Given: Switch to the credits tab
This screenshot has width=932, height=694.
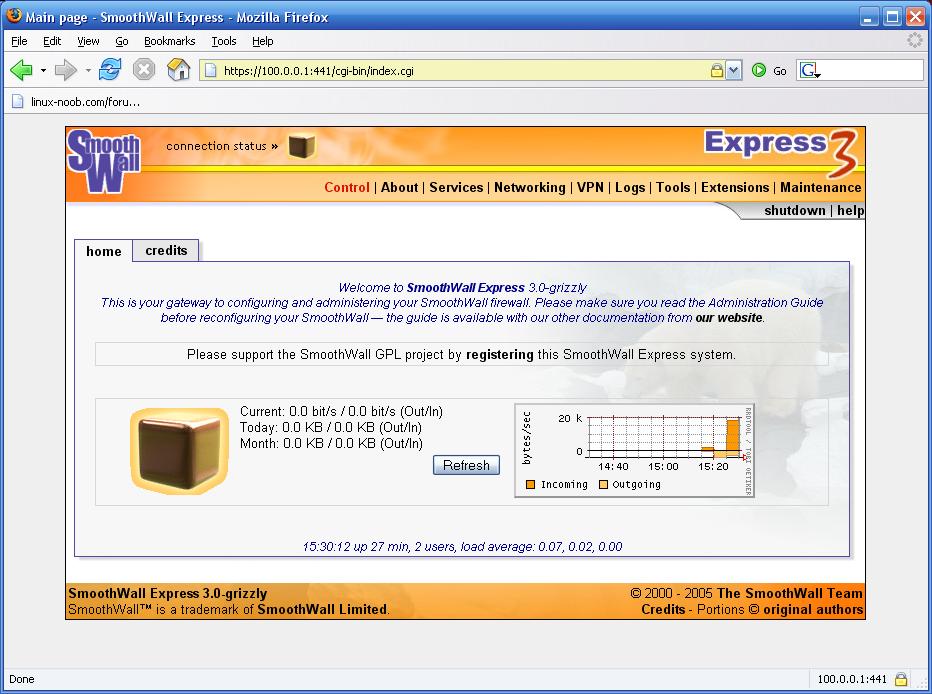Looking at the screenshot, I should tap(166, 251).
